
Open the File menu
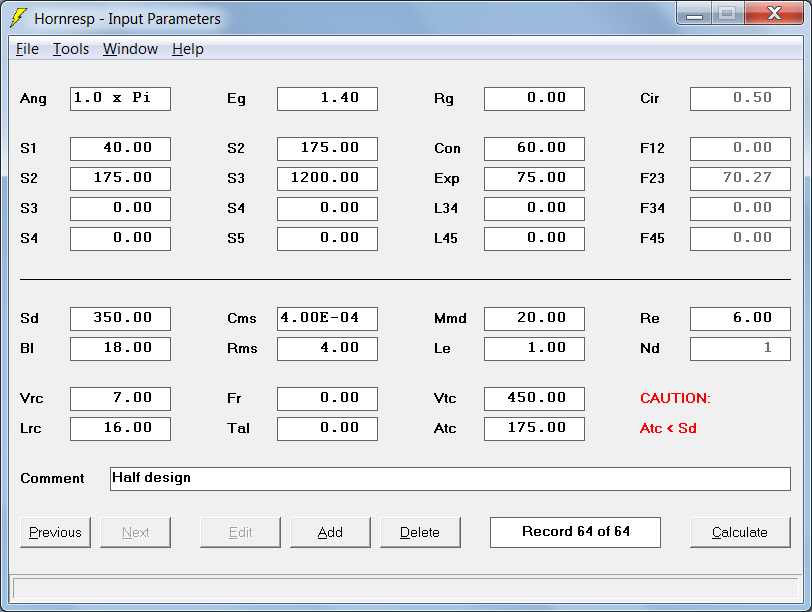tap(27, 49)
